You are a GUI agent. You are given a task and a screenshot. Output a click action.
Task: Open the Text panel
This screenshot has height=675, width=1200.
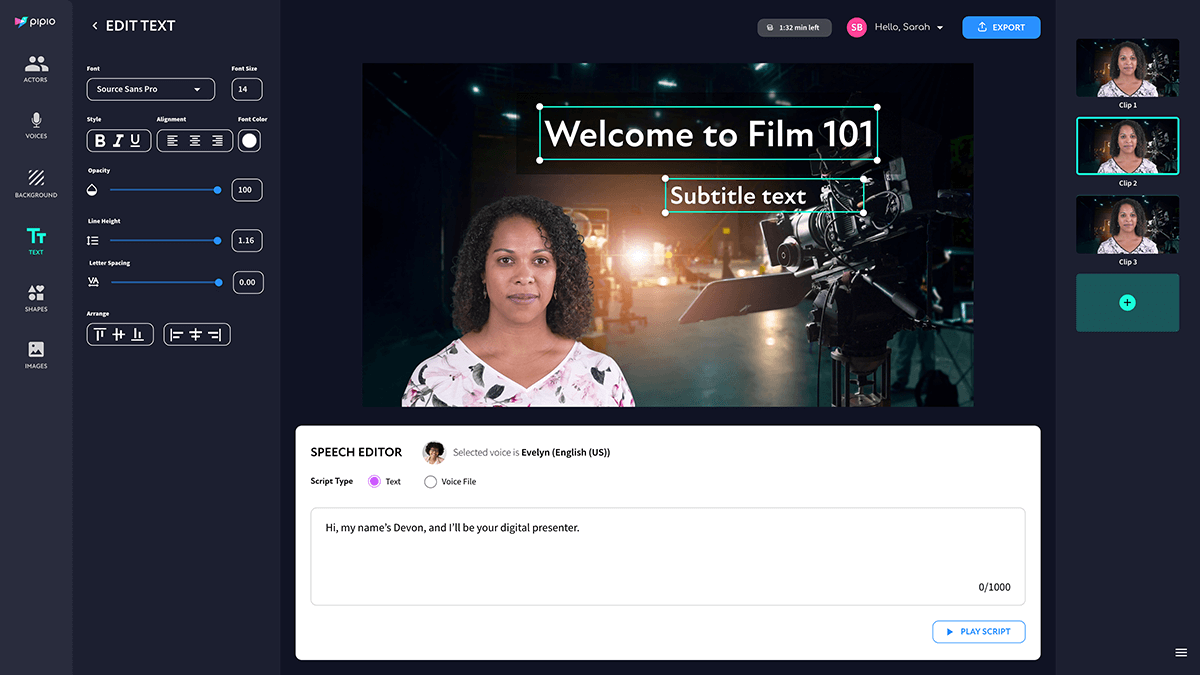coord(36,240)
